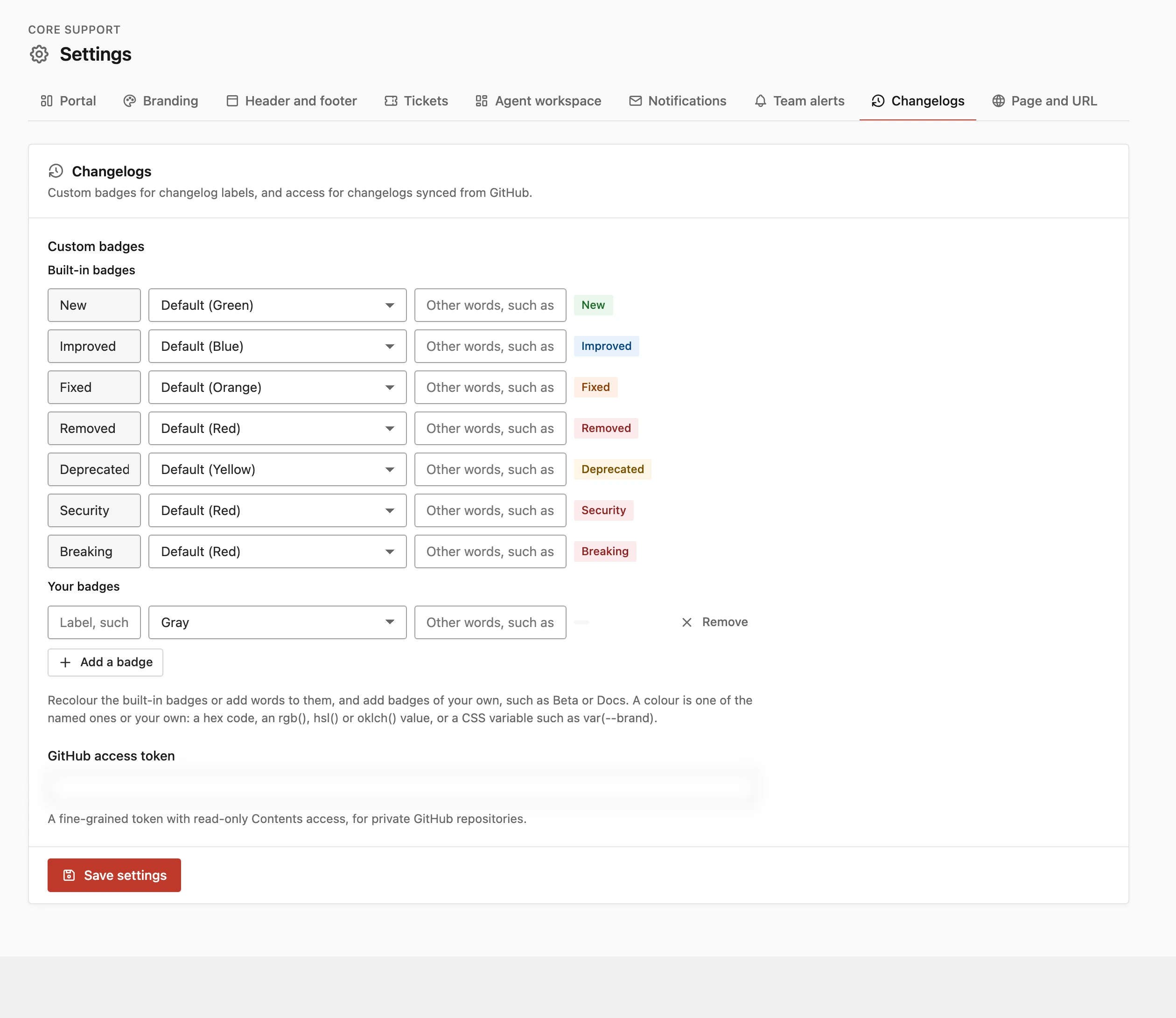Click the Page and URL globe icon
The image size is (1176, 1018).
point(999,101)
